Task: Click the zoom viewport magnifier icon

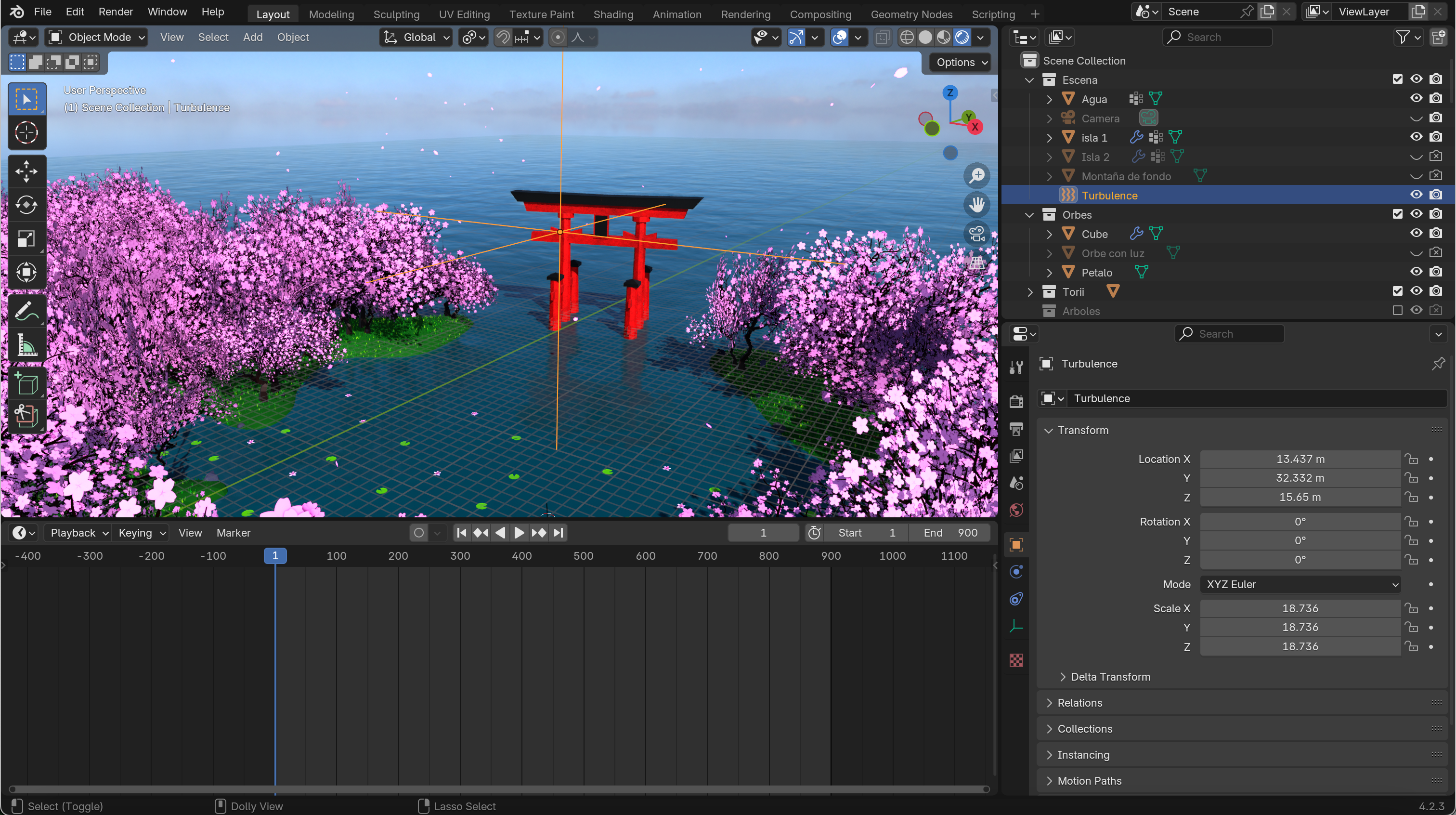Action: pyautogui.click(x=977, y=175)
